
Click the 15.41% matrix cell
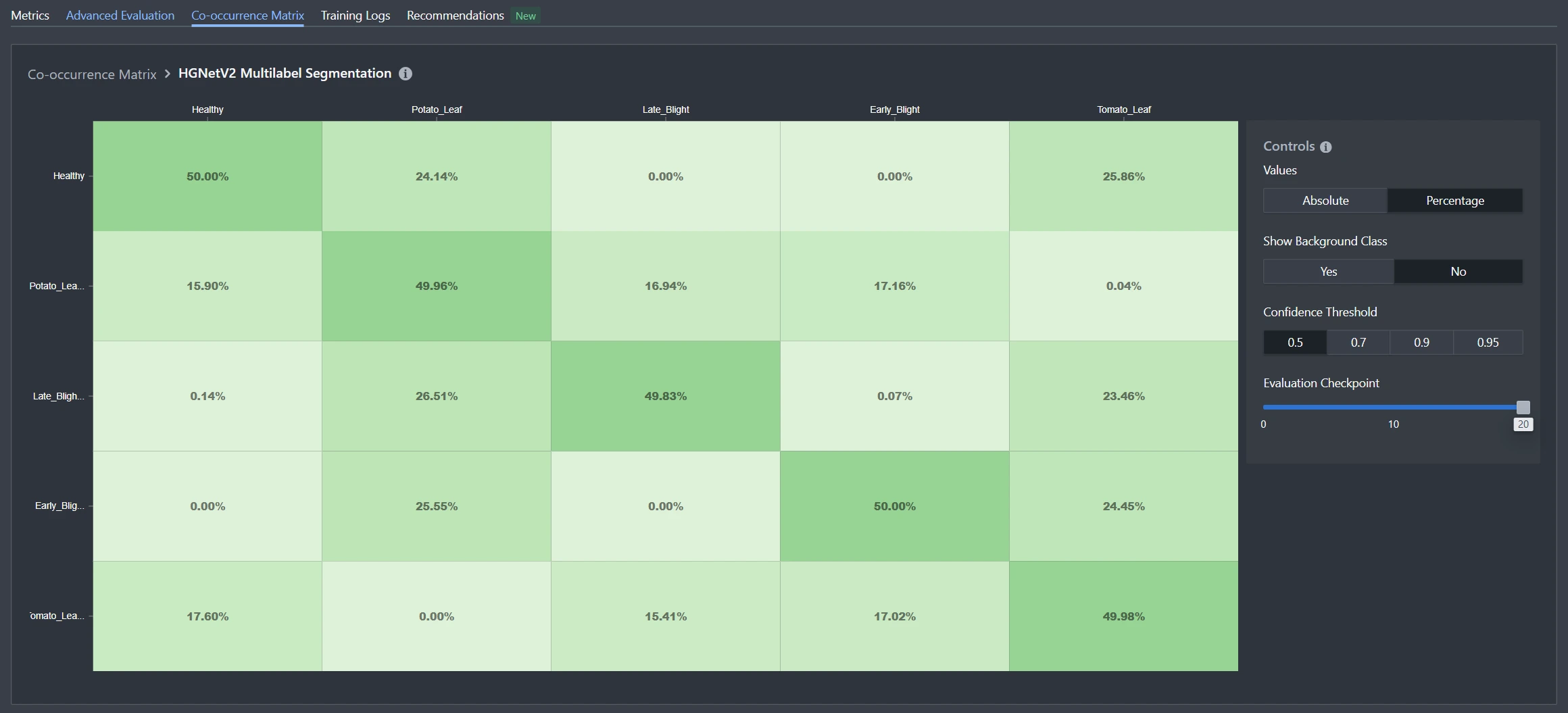click(x=666, y=616)
